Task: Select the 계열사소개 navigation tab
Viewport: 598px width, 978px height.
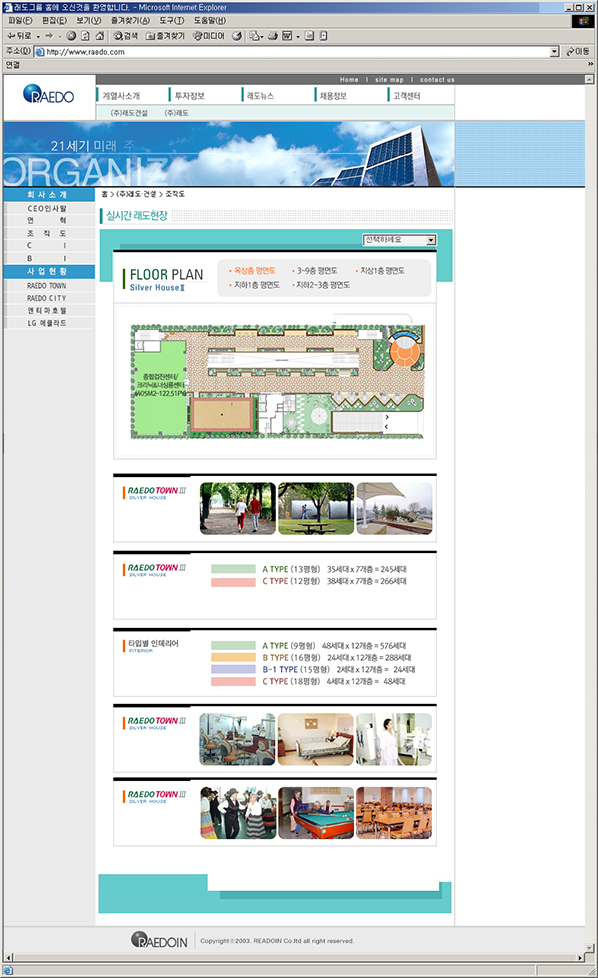Action: [122, 95]
